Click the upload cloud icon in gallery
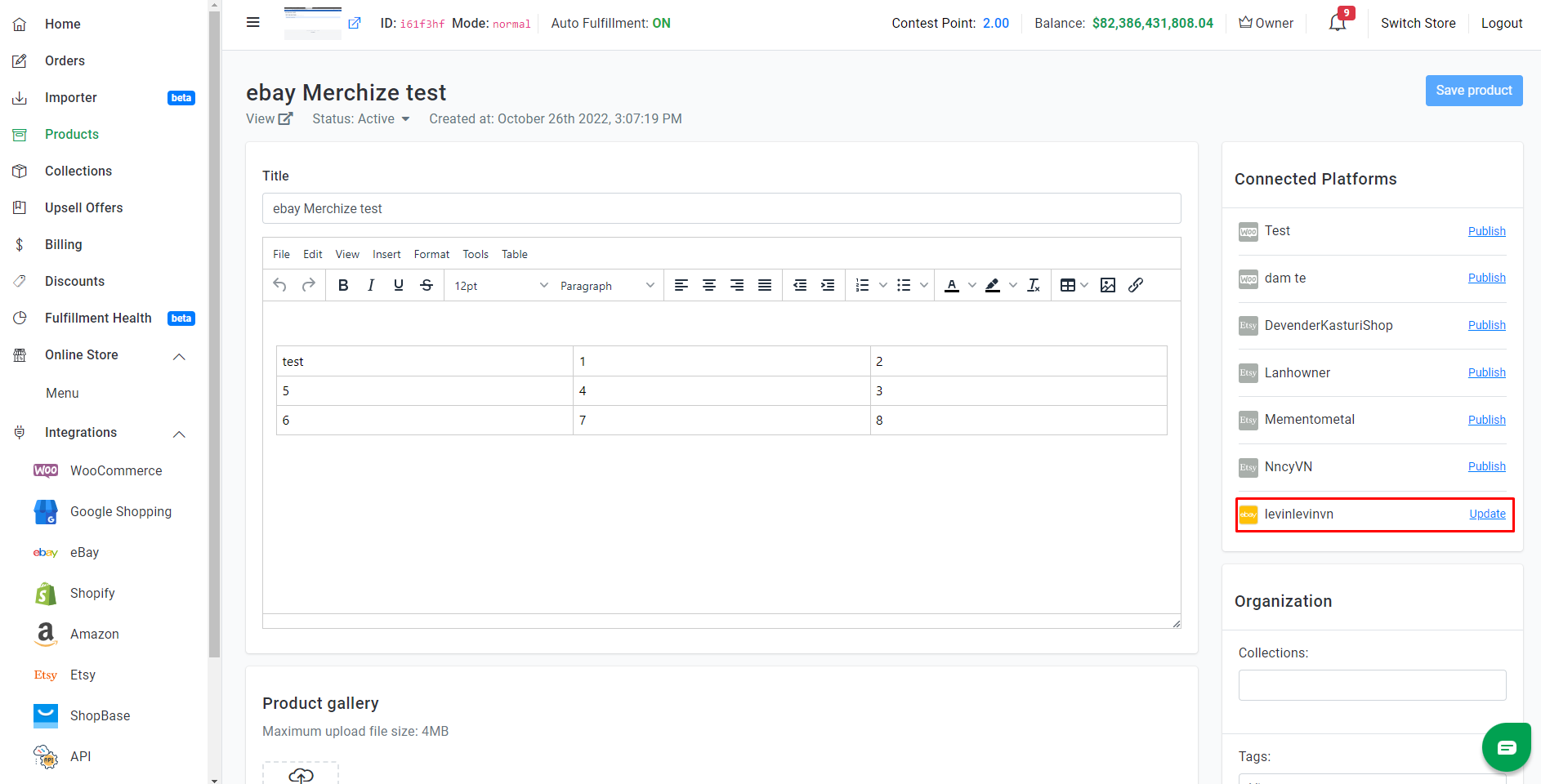 pyautogui.click(x=301, y=775)
